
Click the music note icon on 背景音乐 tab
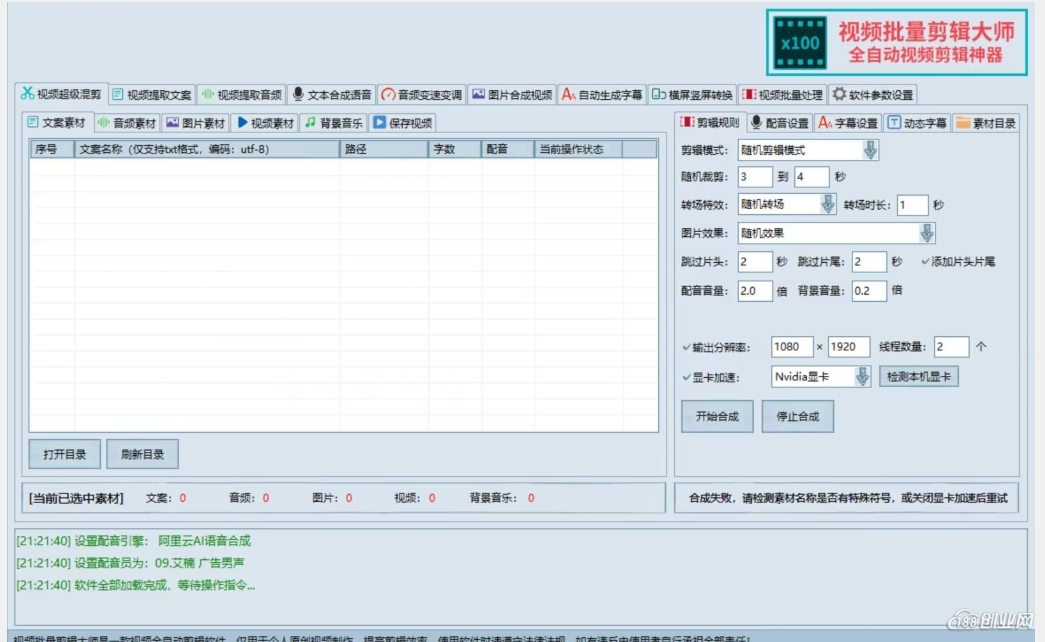311,122
